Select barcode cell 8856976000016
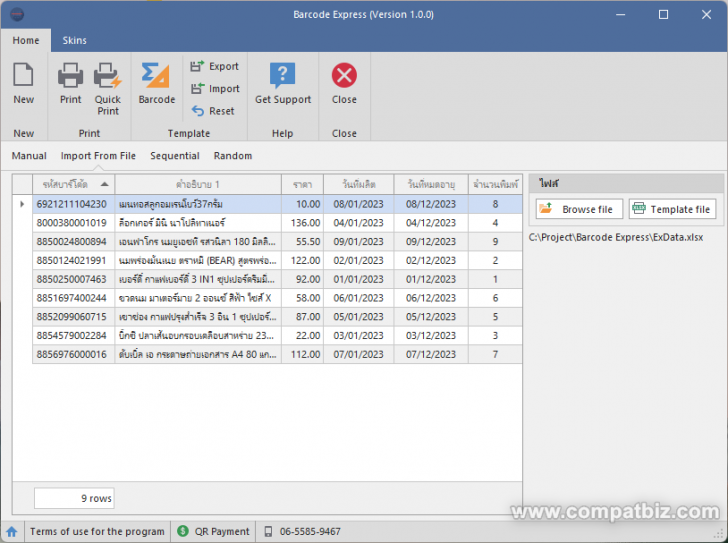Screen dimensions: 728x543 [x=73, y=355]
